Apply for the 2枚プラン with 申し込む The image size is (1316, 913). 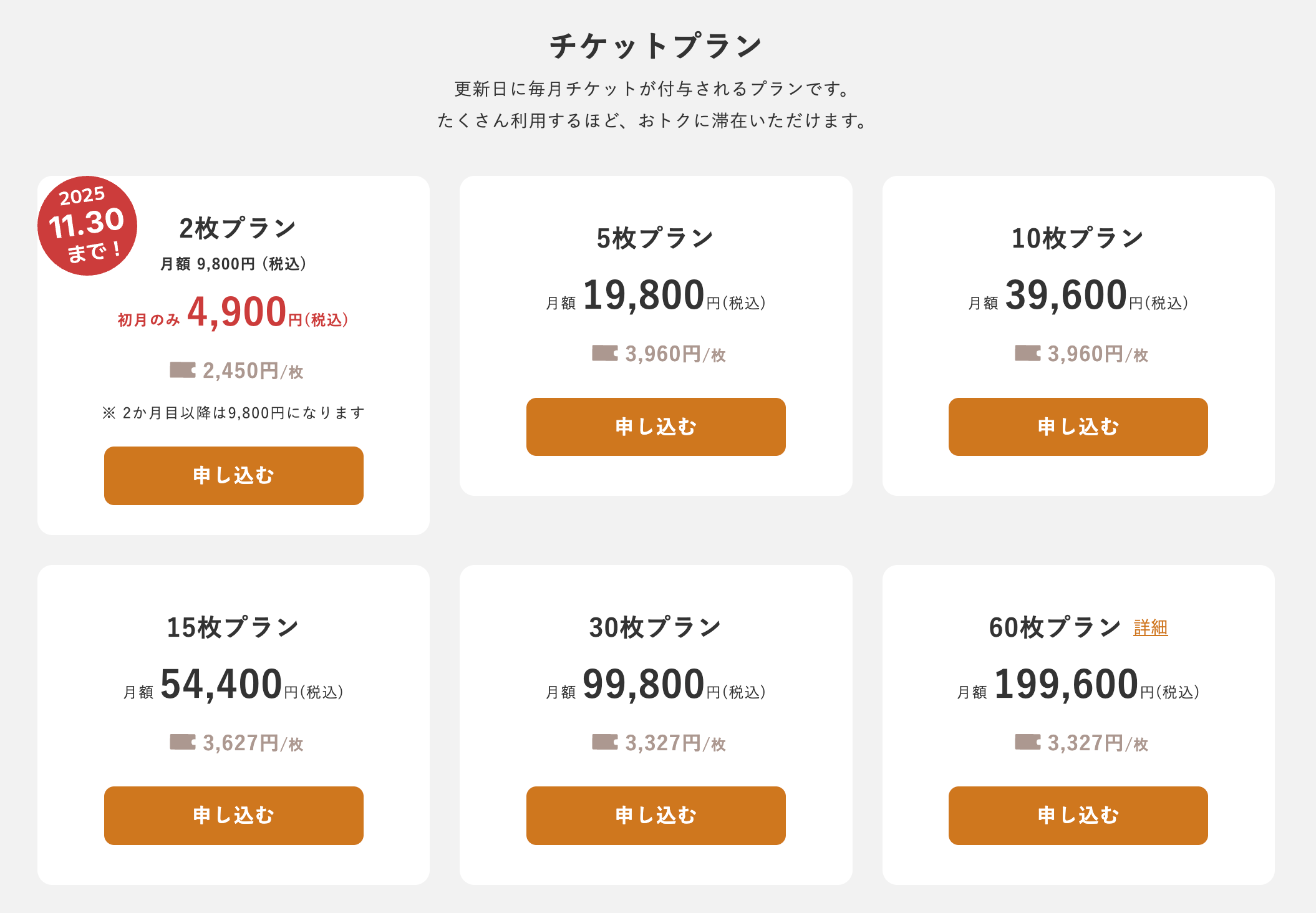tap(233, 476)
